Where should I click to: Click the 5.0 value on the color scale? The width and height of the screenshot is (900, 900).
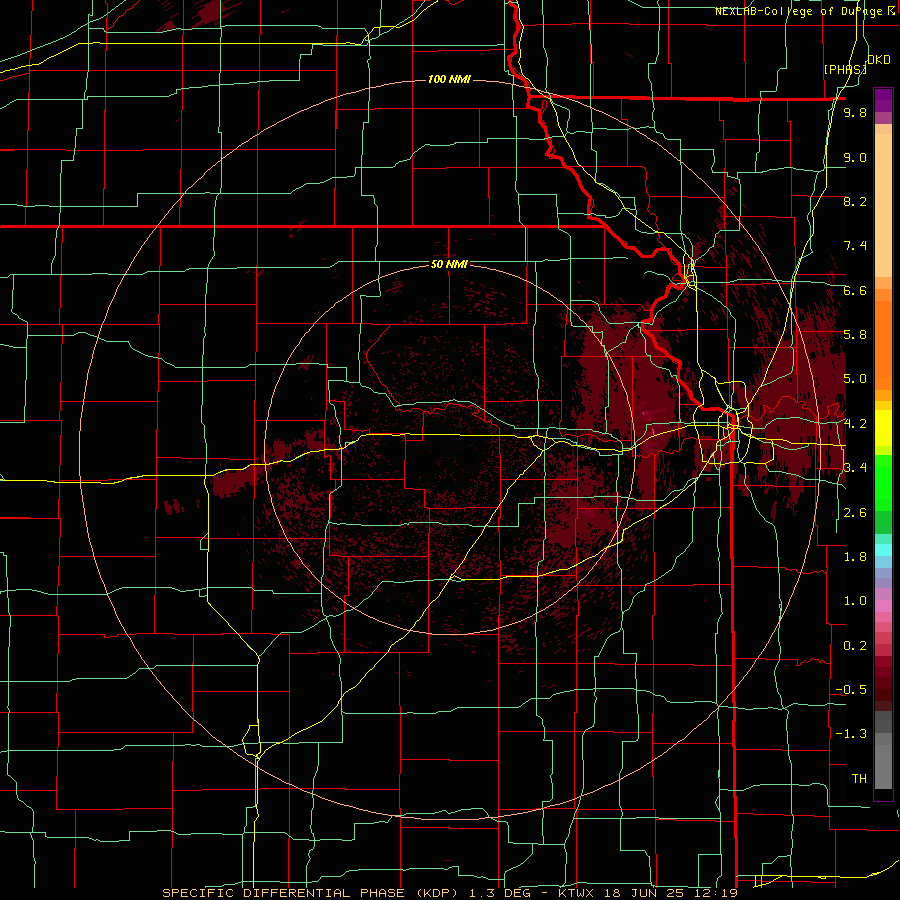coord(855,379)
